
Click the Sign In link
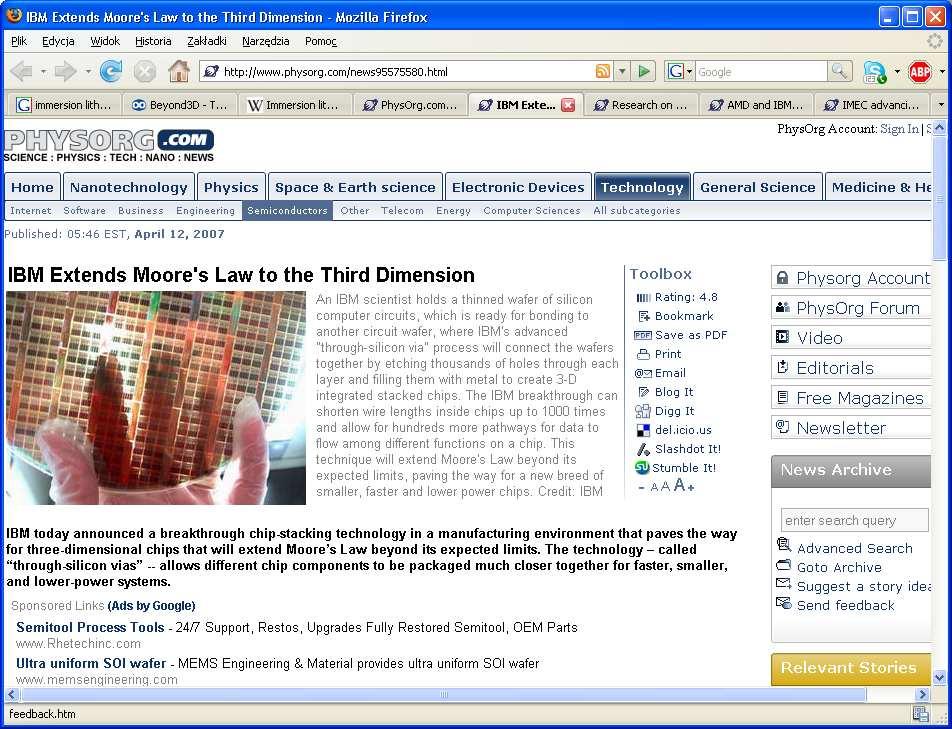coord(899,129)
